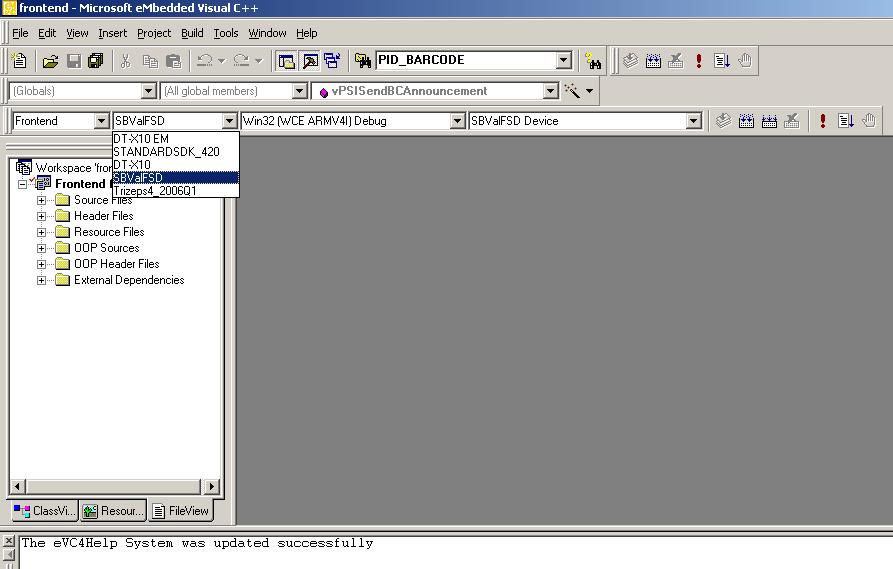Open the Win32 (WCE ARMV4I) Debug dropdown

pos(457,121)
